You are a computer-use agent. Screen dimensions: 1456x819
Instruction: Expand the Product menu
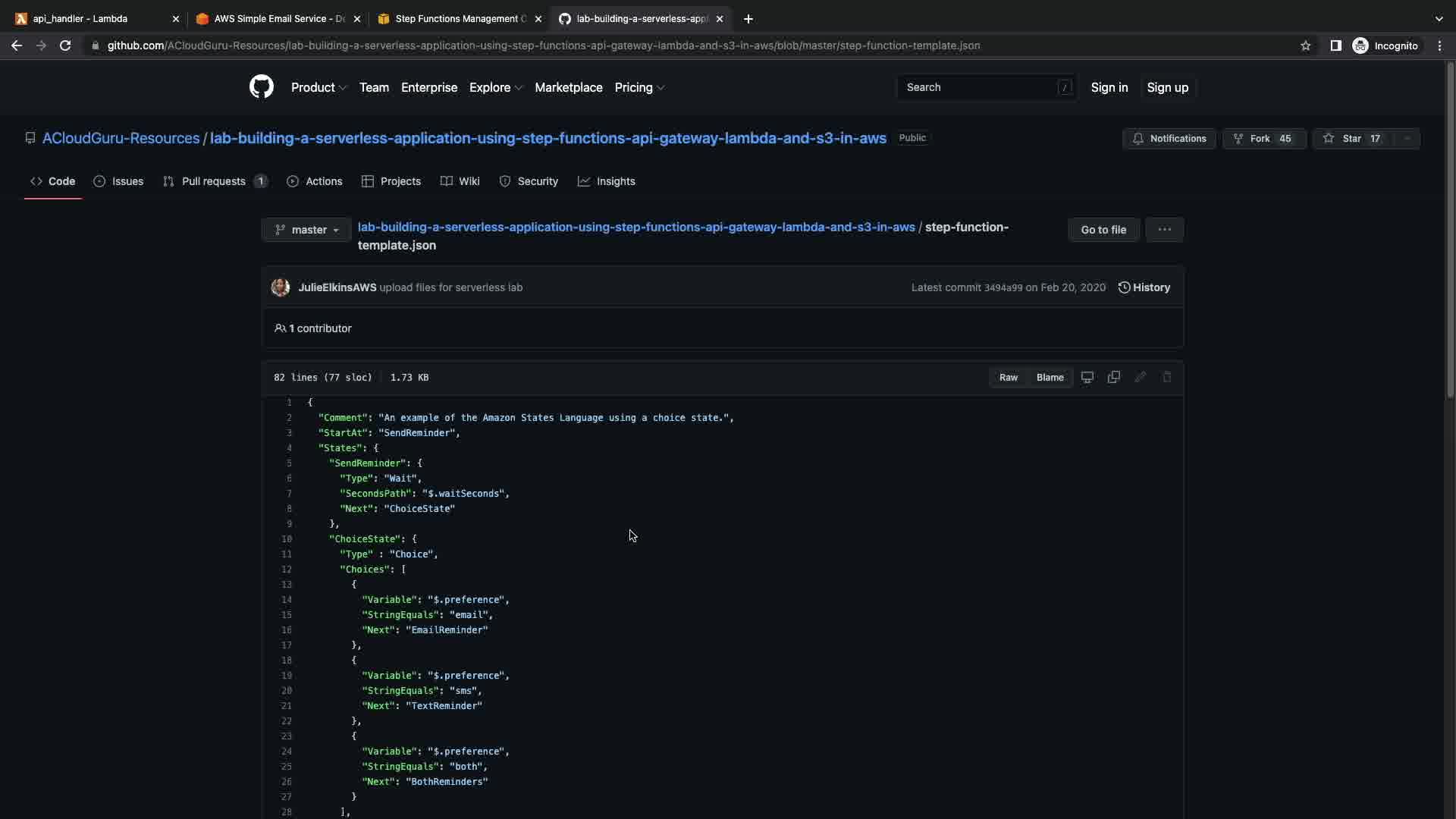click(318, 88)
